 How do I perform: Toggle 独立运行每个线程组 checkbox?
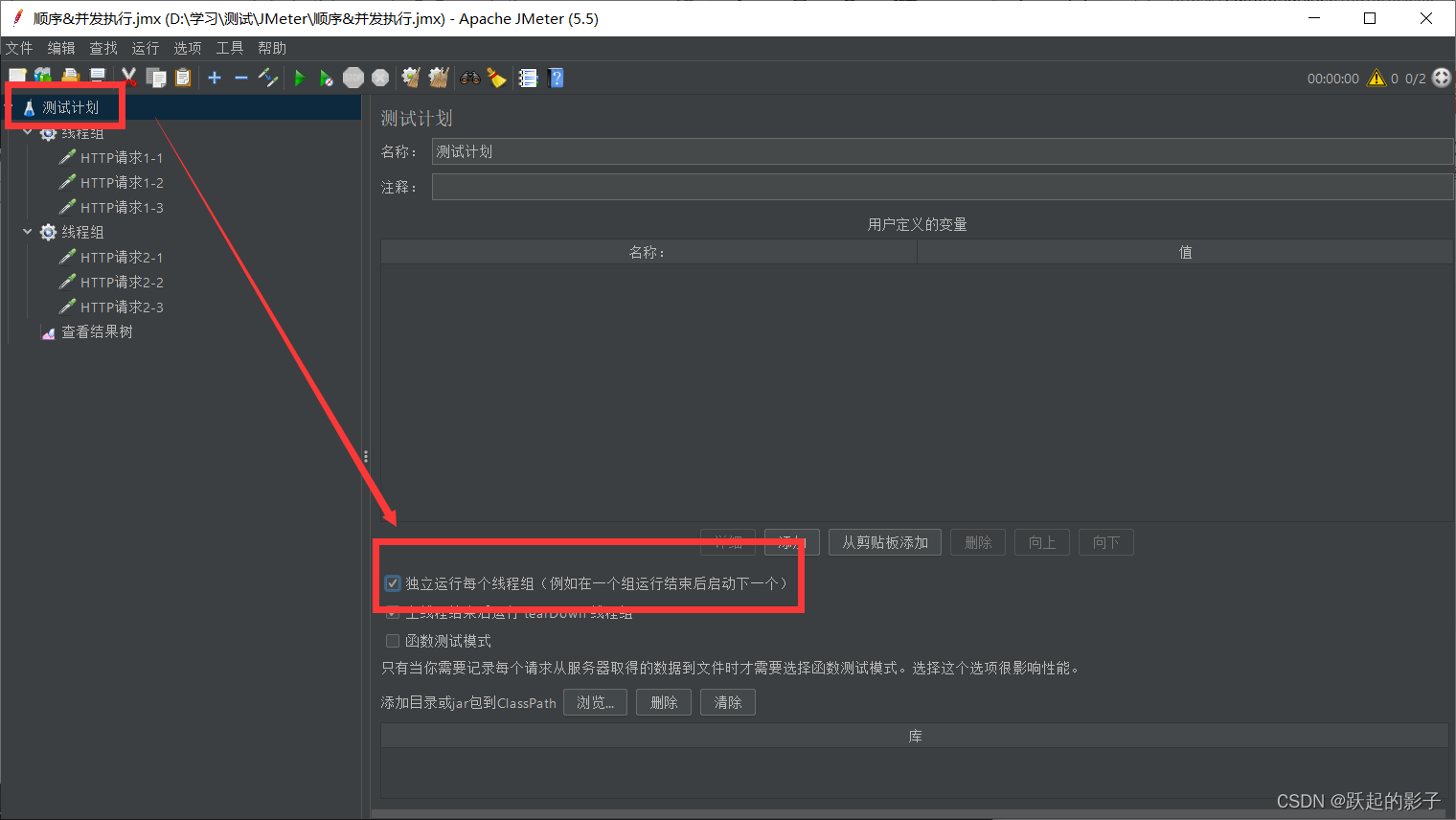(x=393, y=582)
